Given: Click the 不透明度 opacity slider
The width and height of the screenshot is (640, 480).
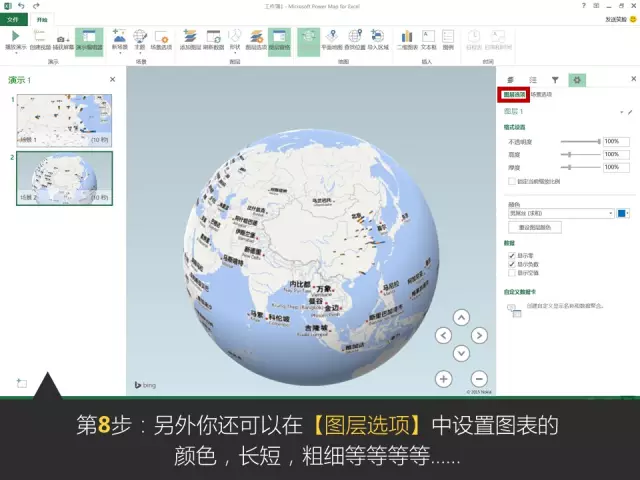Looking at the screenshot, I should (580, 142).
